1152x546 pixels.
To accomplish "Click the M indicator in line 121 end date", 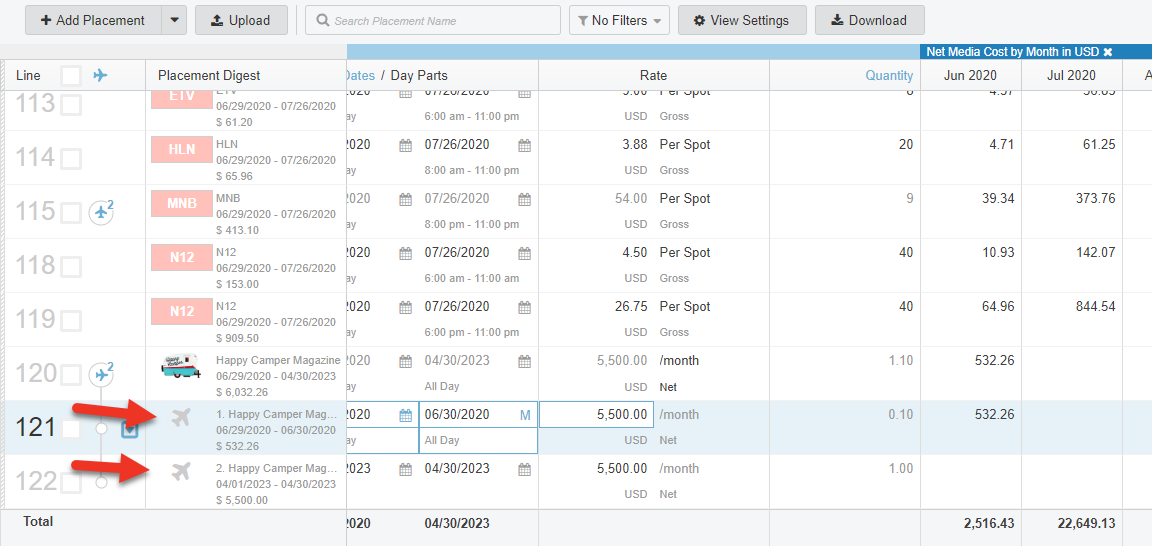I will click(x=525, y=415).
